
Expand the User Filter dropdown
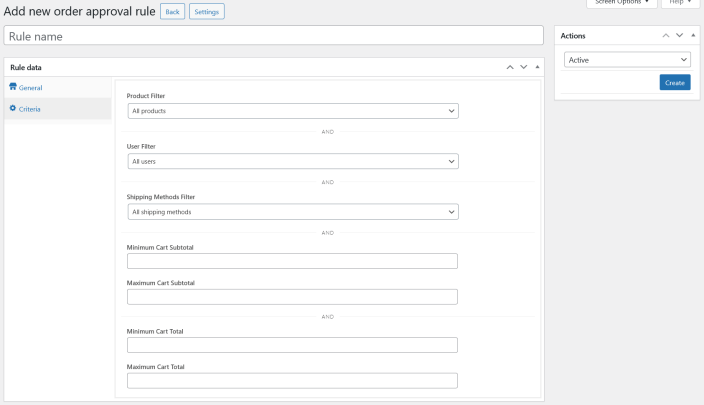coord(292,161)
